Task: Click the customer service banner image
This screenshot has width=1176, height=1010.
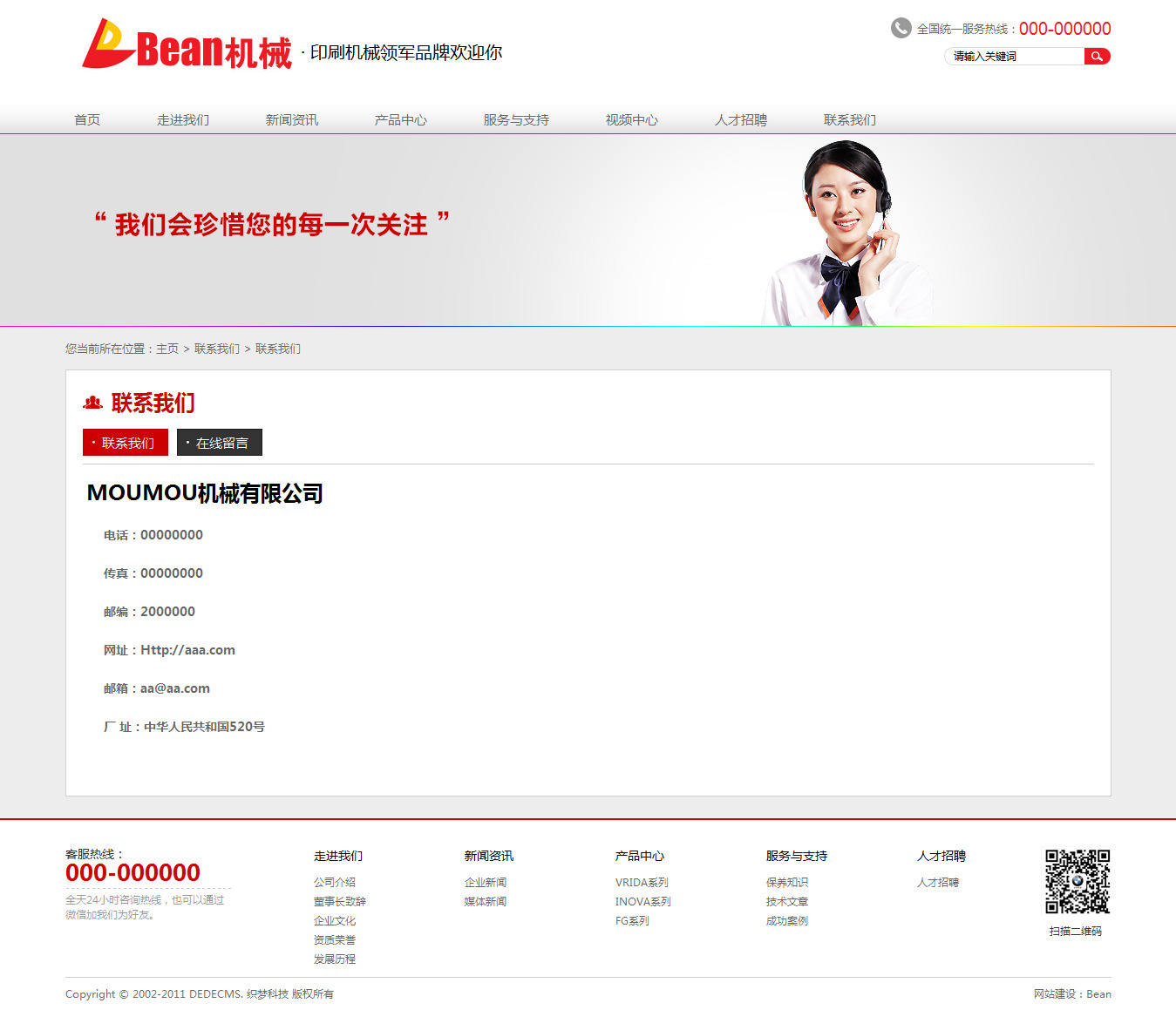Action: pyautogui.click(x=588, y=230)
